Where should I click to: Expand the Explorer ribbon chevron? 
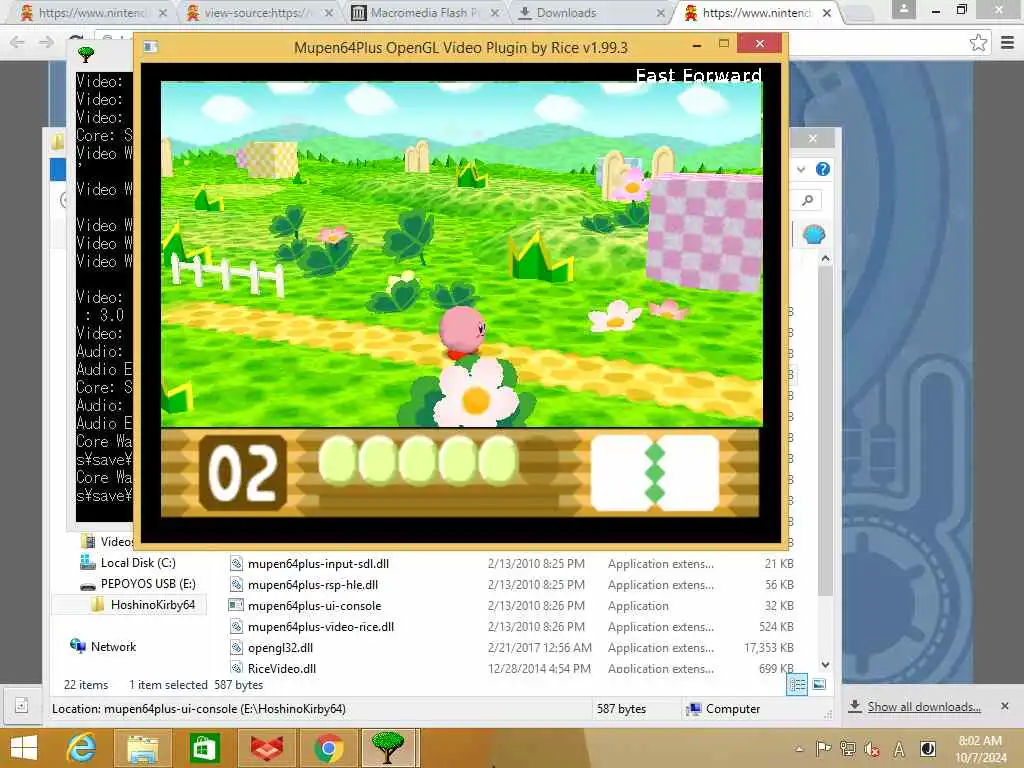[x=801, y=170]
